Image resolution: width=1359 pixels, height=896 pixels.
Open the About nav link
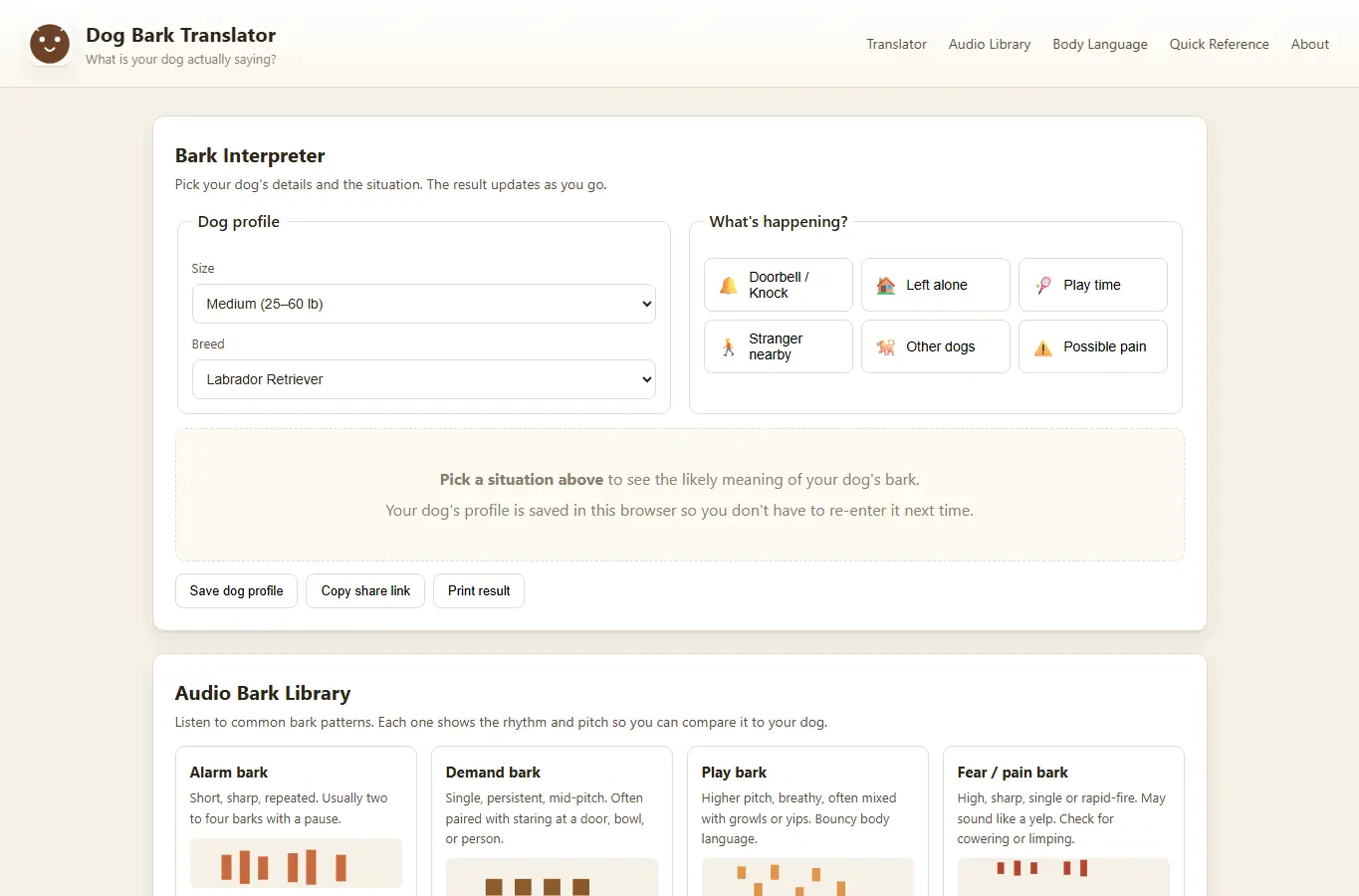click(x=1310, y=44)
